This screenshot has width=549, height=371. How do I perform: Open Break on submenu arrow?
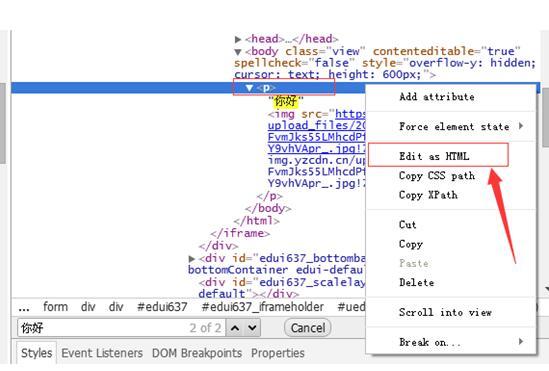coord(521,341)
